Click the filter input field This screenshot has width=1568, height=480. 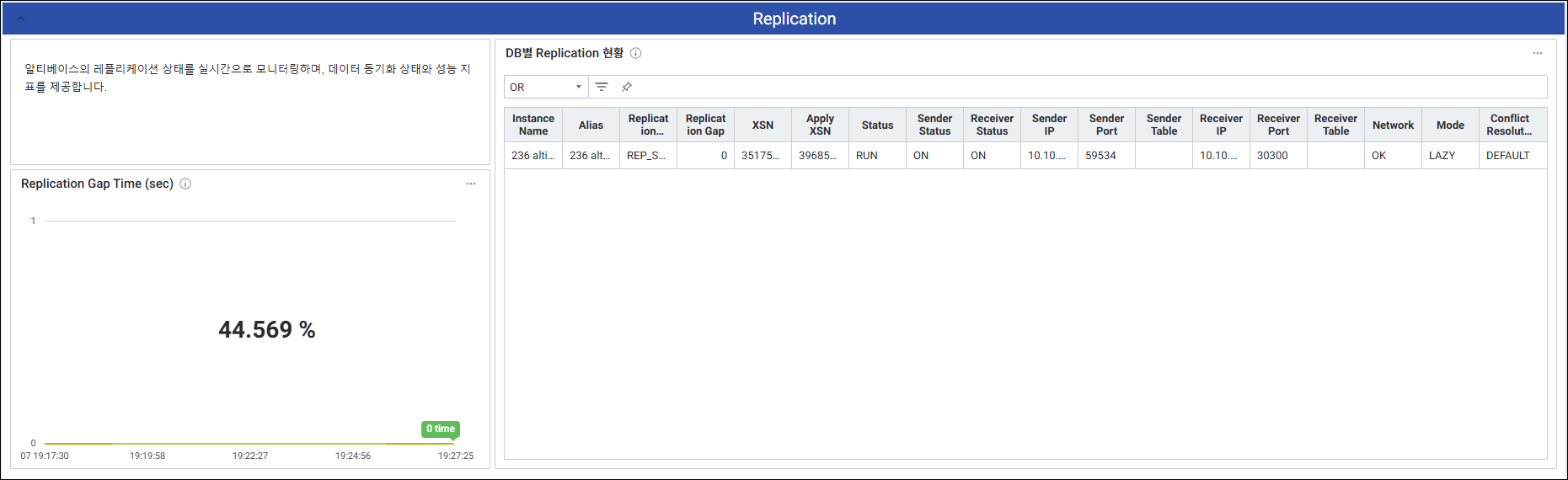click(x=1087, y=87)
